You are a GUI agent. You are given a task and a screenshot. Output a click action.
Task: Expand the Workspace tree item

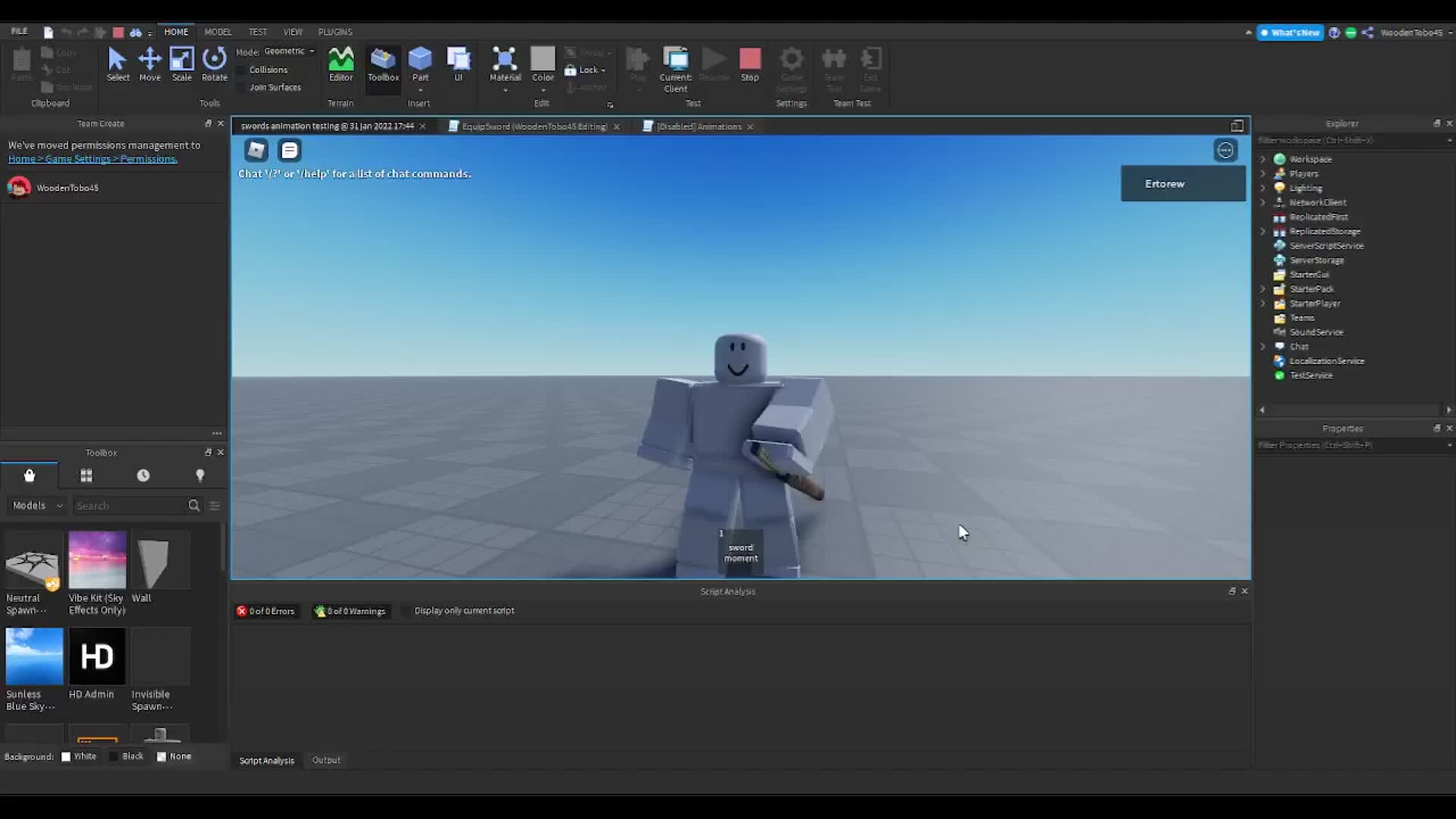pyautogui.click(x=1263, y=159)
